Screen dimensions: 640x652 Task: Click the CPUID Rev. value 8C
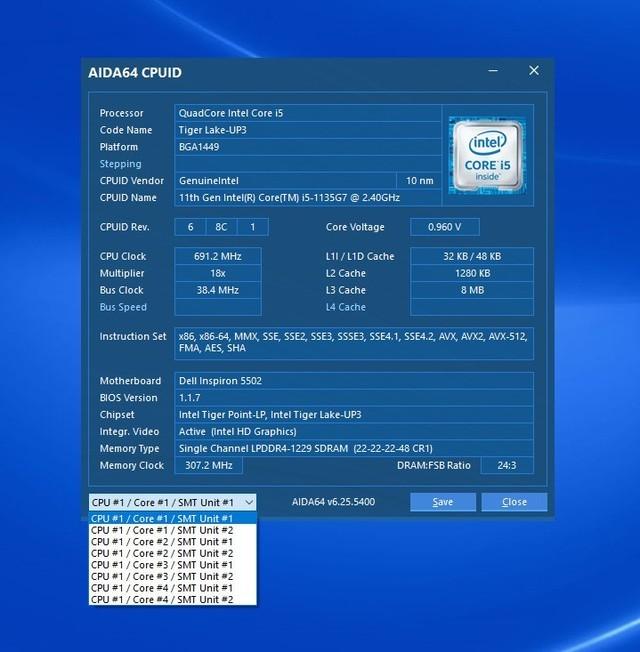tap(221, 227)
